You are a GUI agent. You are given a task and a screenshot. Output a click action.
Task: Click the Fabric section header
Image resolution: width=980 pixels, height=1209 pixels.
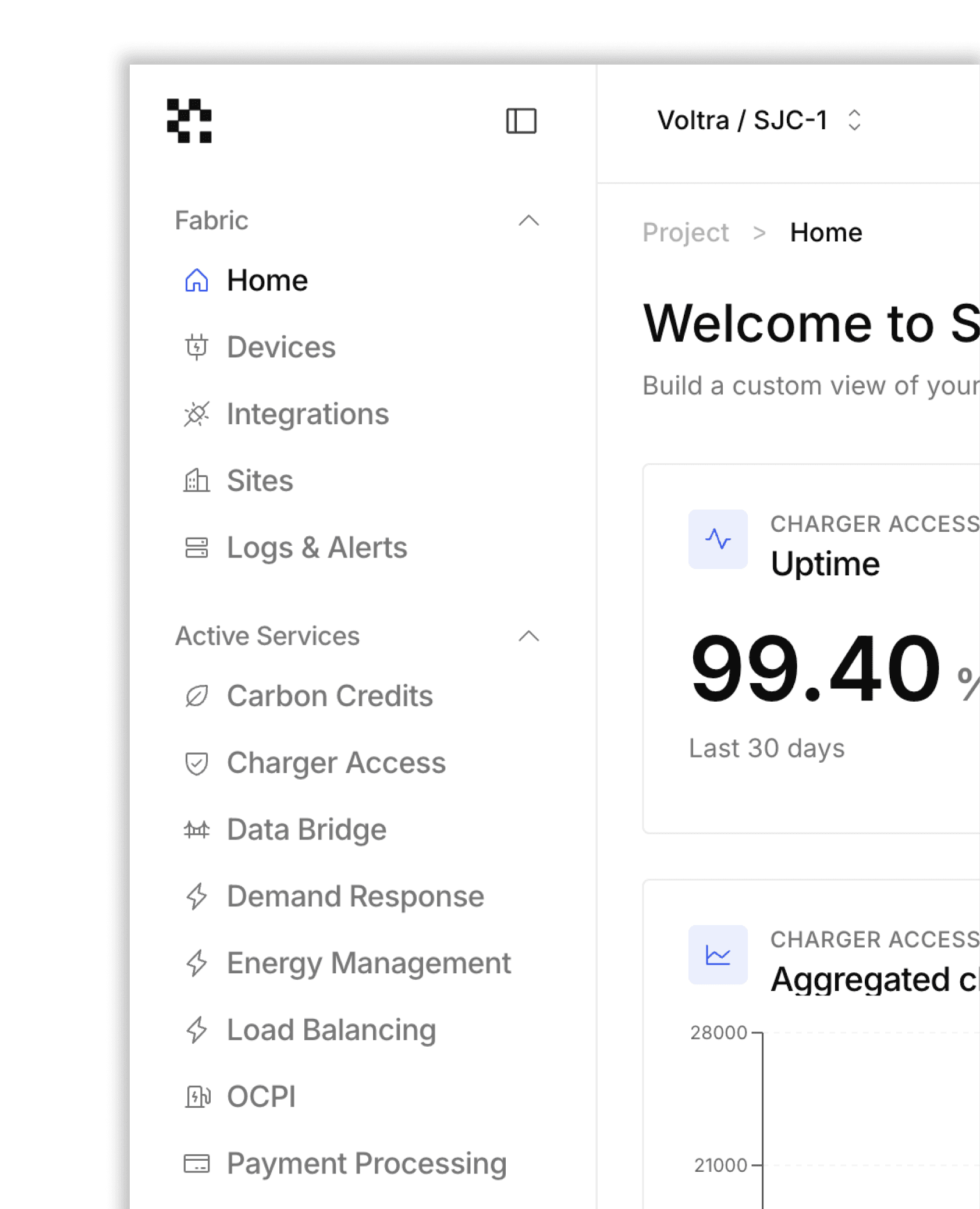click(212, 221)
